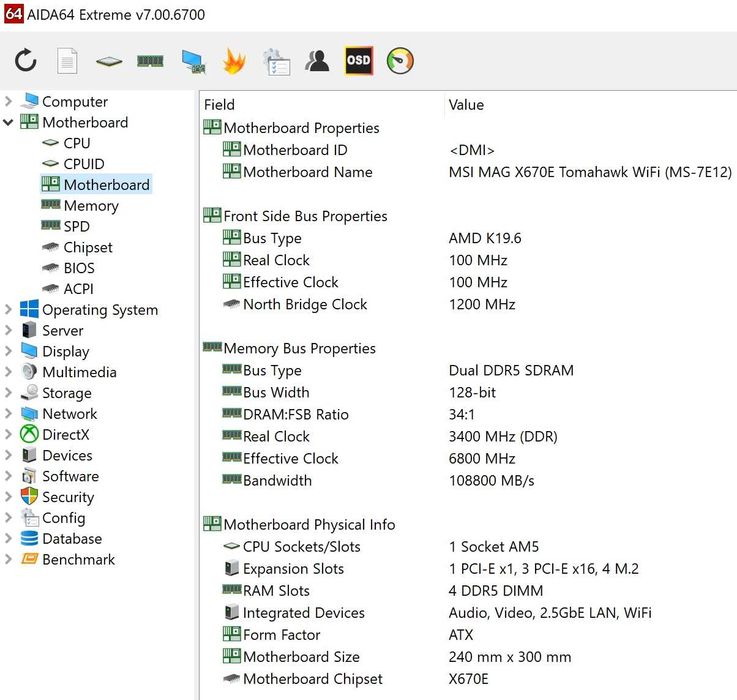
Task: Expand the DirectX tree node
Action: [x=8, y=434]
